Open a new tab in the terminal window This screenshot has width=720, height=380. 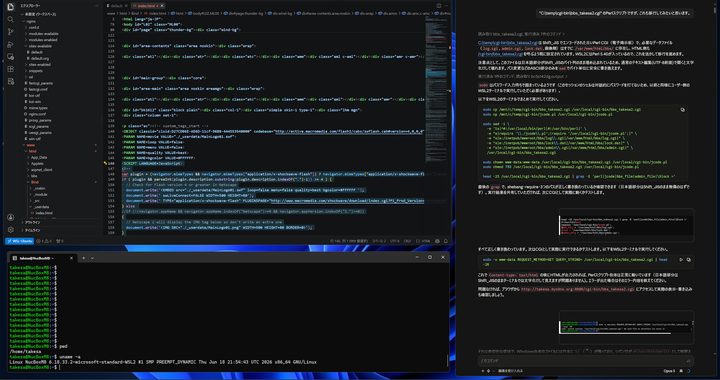point(83,258)
